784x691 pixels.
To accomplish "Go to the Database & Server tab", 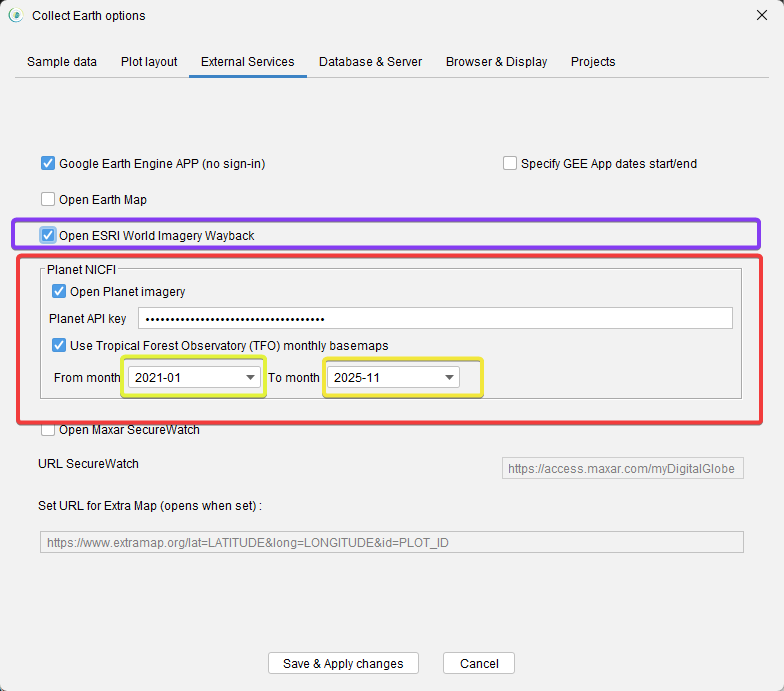I will pos(370,62).
